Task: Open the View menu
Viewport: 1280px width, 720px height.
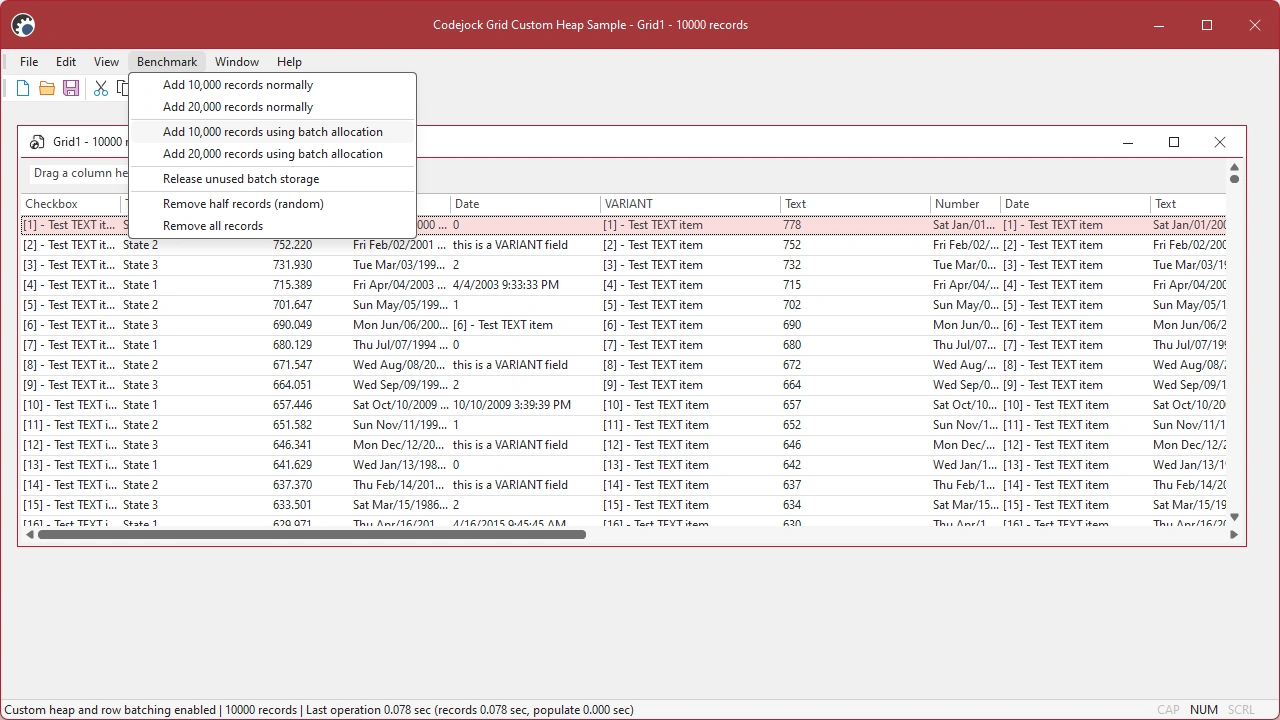Action: click(106, 62)
